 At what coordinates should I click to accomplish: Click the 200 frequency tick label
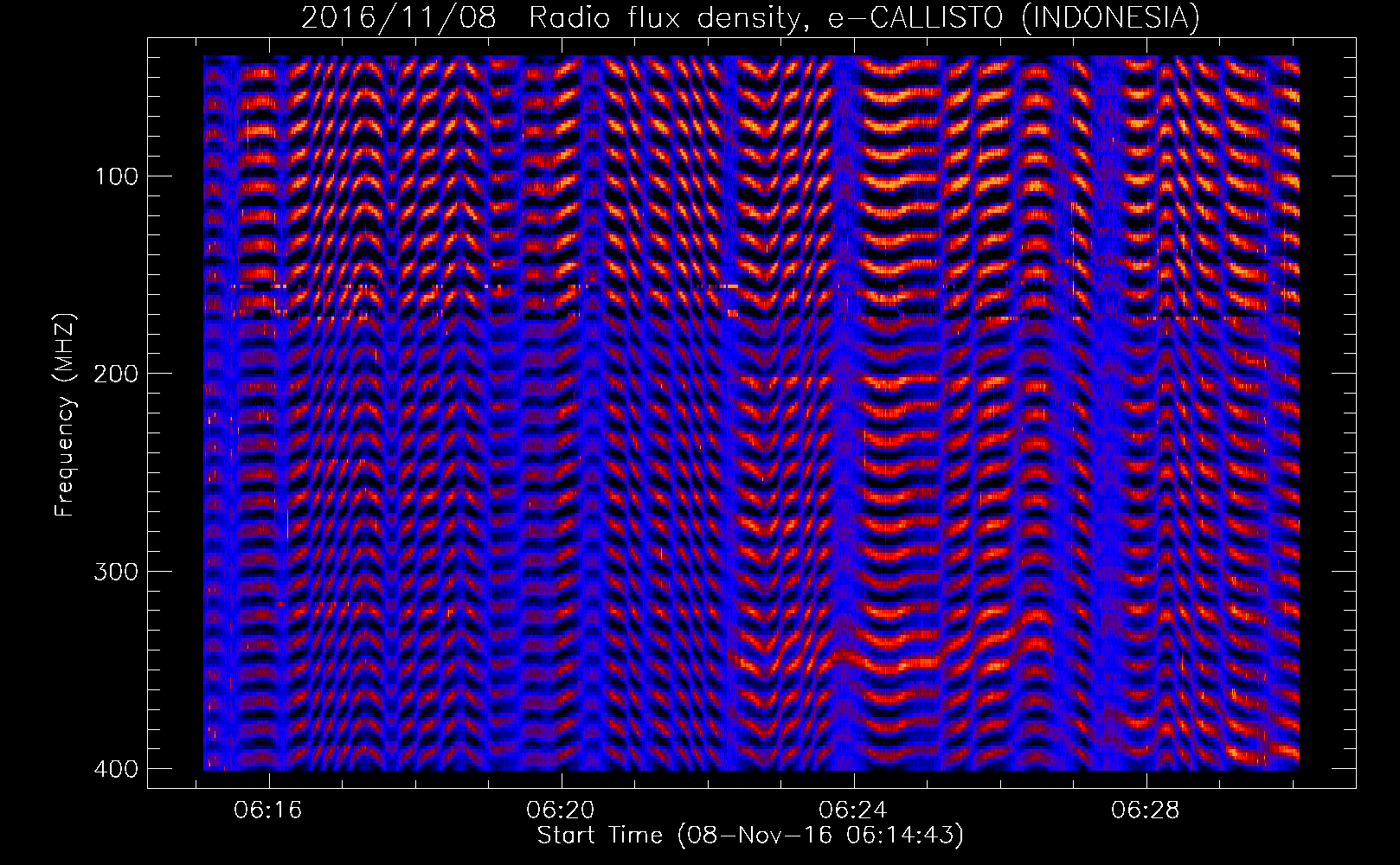[115, 374]
